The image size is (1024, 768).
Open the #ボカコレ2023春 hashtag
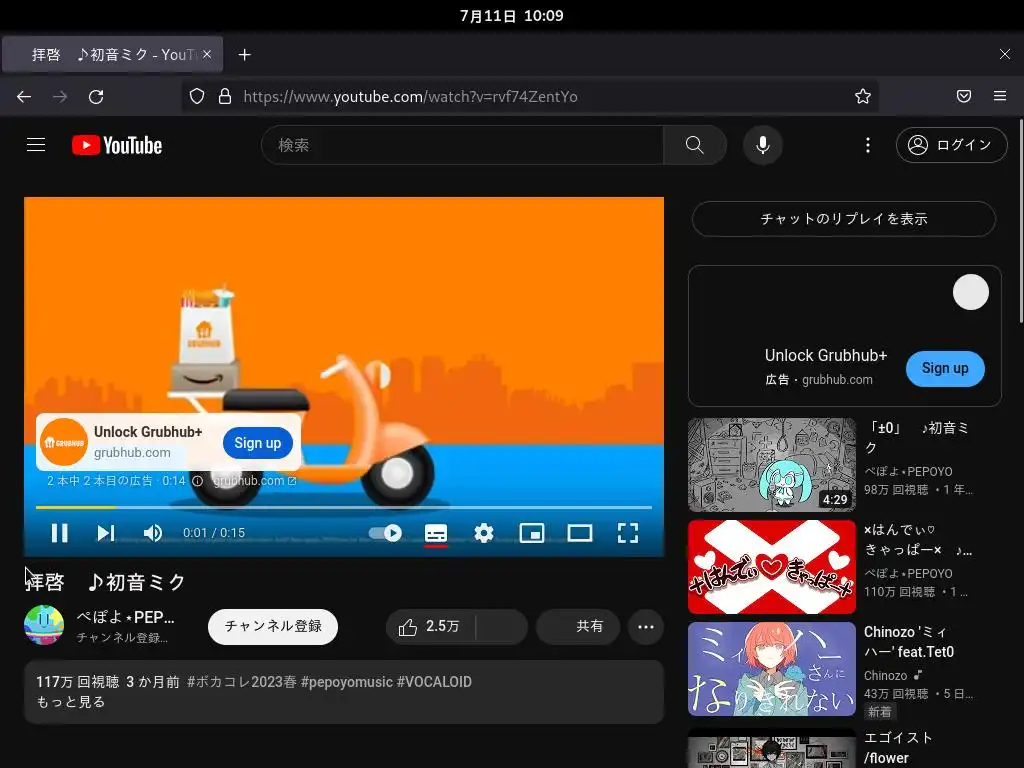click(x=242, y=682)
